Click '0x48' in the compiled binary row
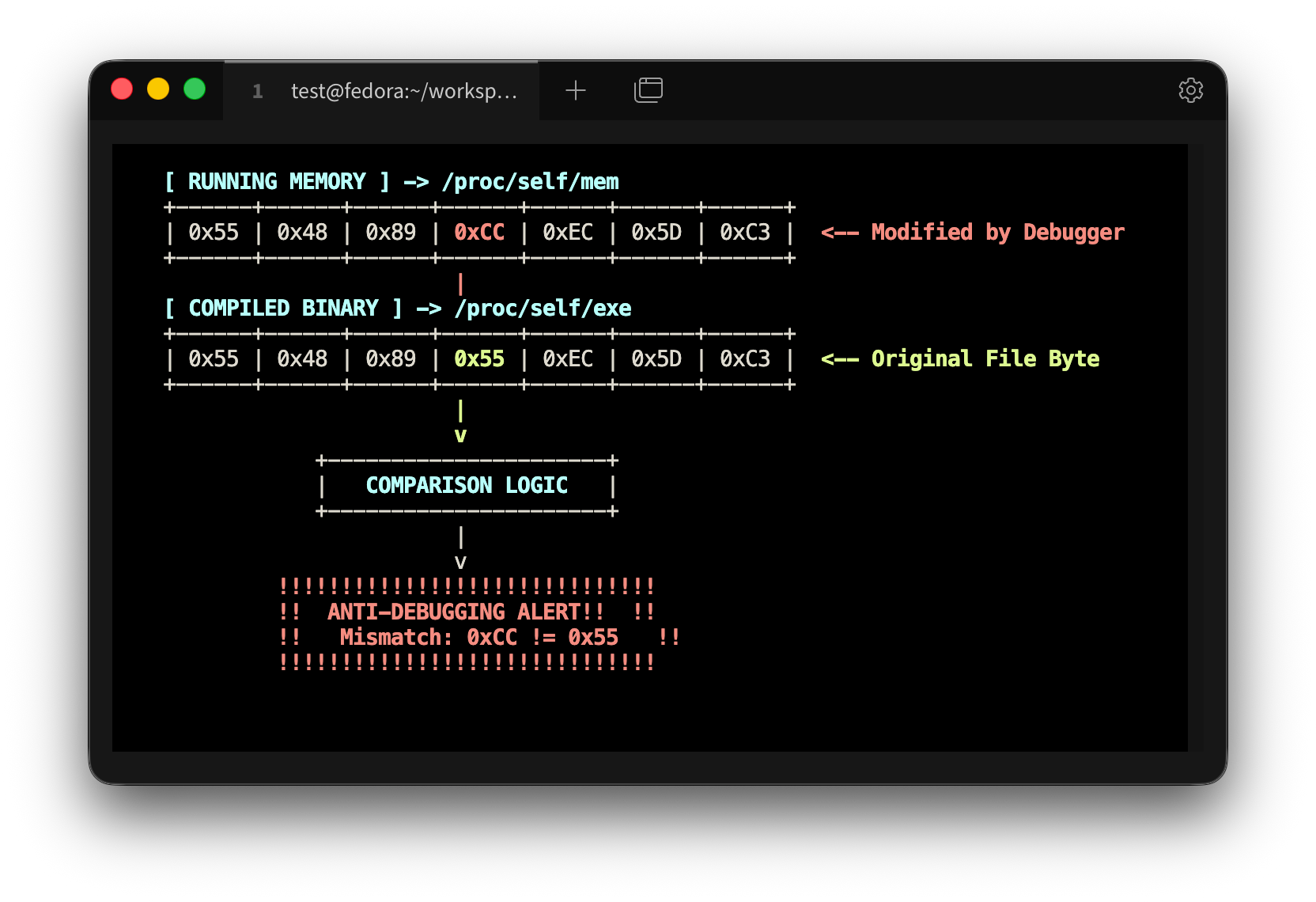 pos(302,359)
